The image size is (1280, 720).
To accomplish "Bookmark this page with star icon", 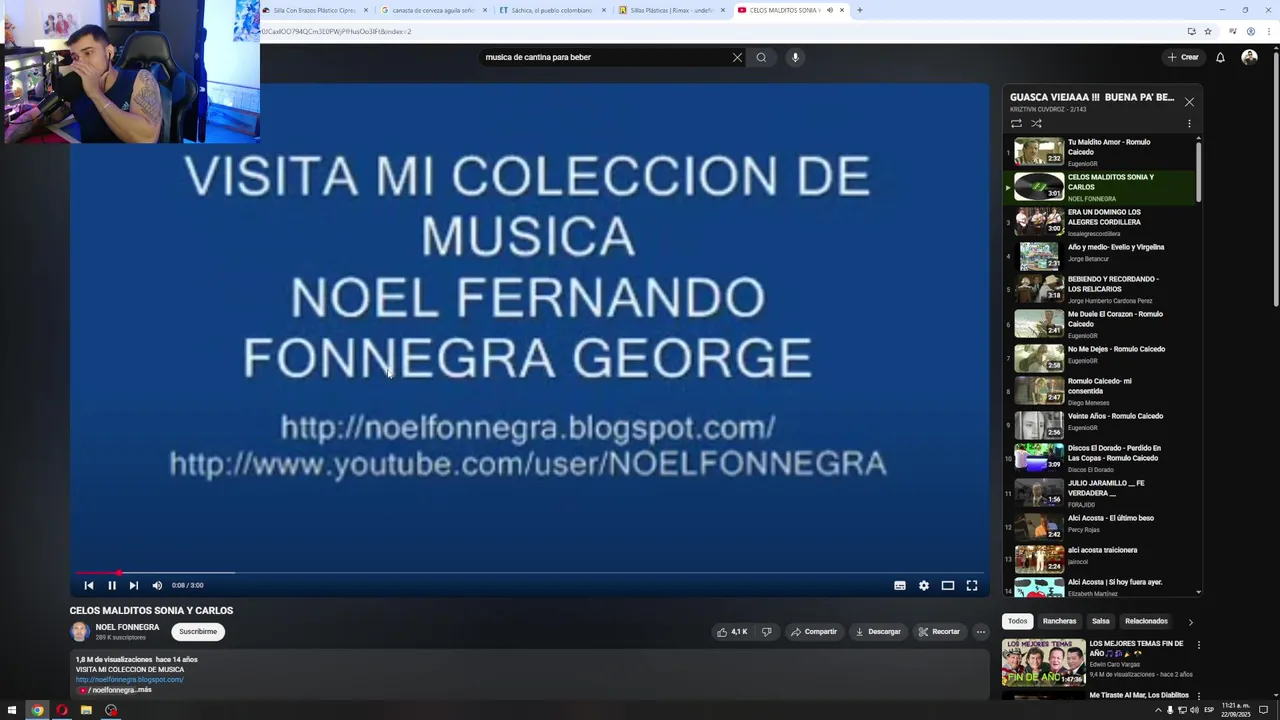I will [1208, 31].
